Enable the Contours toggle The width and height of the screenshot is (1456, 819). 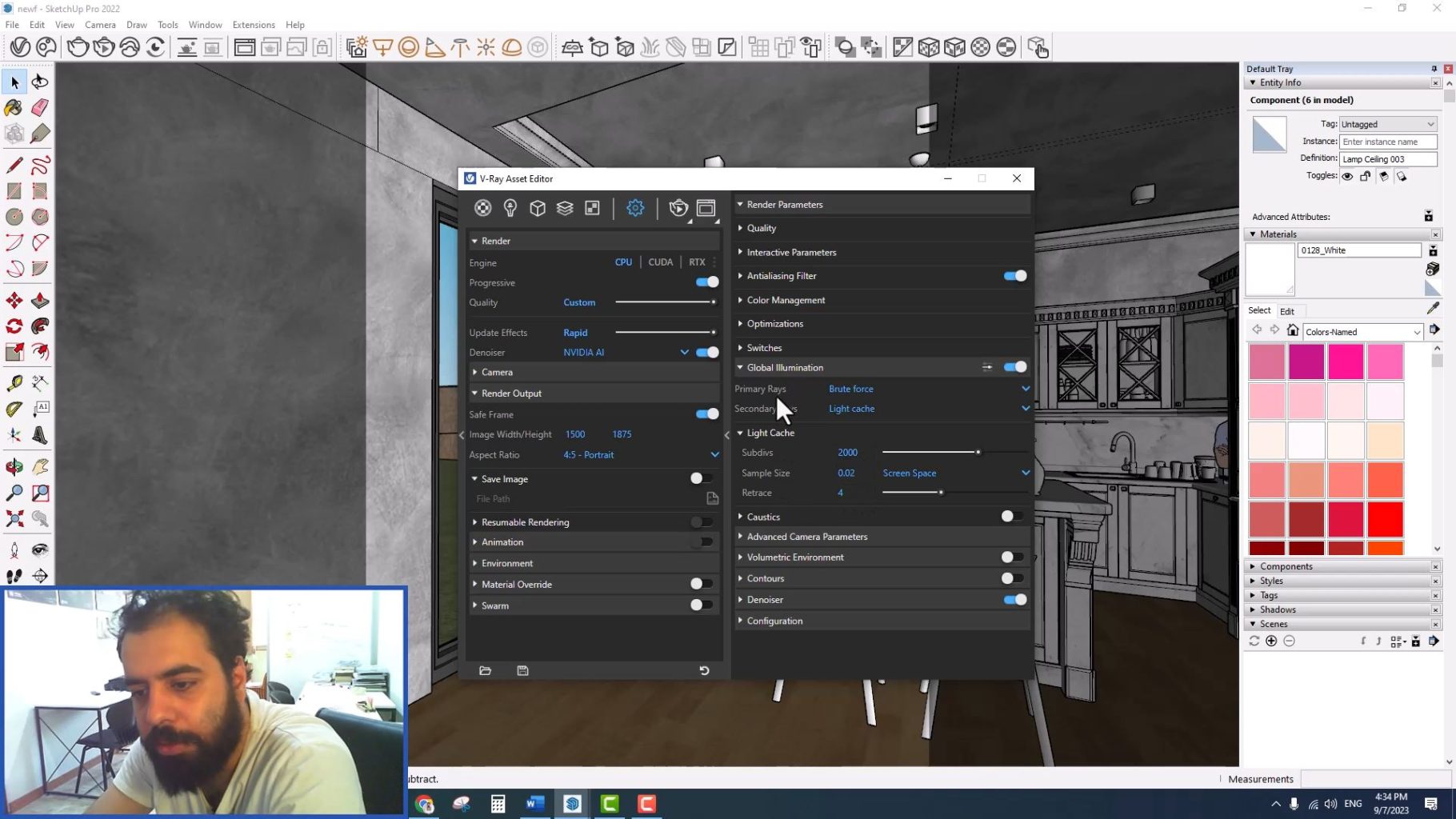click(x=1012, y=578)
